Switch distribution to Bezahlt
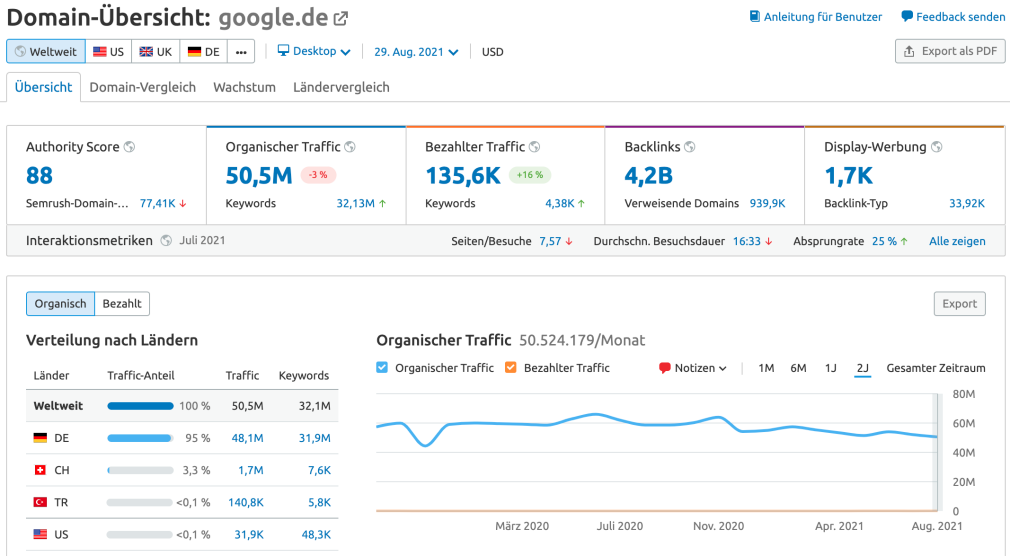The height and width of the screenshot is (556, 1010). (122, 303)
